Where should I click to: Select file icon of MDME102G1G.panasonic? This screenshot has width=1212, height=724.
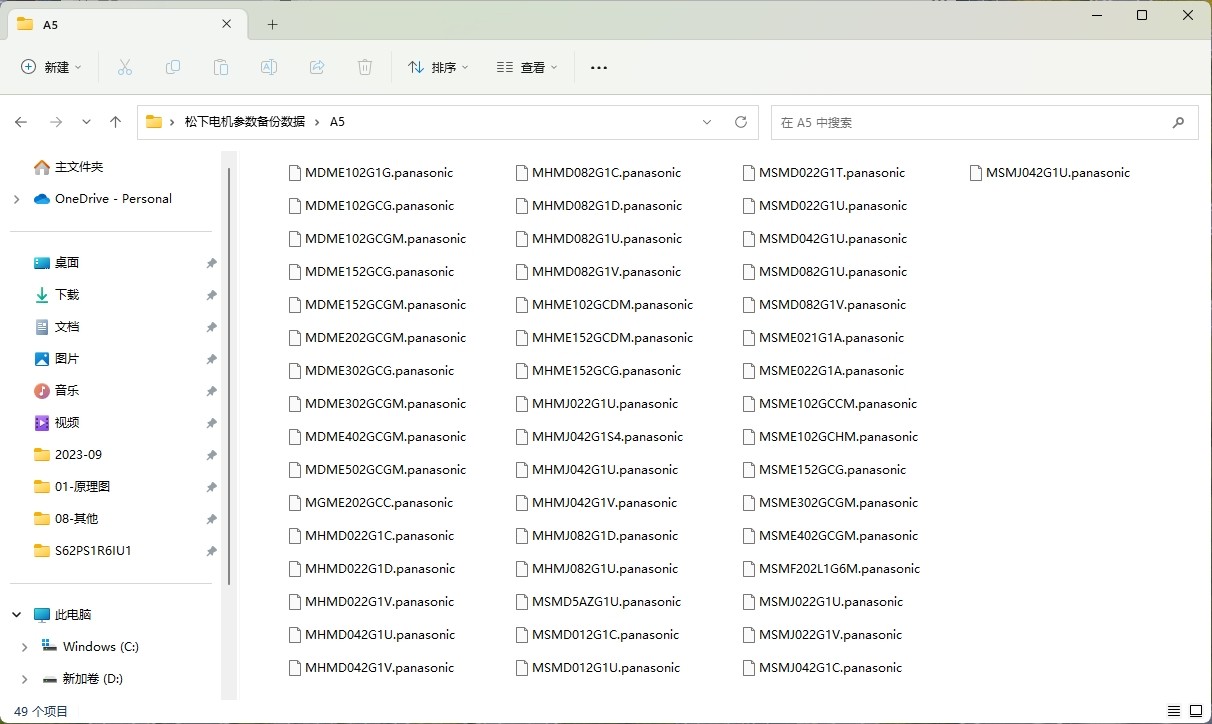point(294,172)
